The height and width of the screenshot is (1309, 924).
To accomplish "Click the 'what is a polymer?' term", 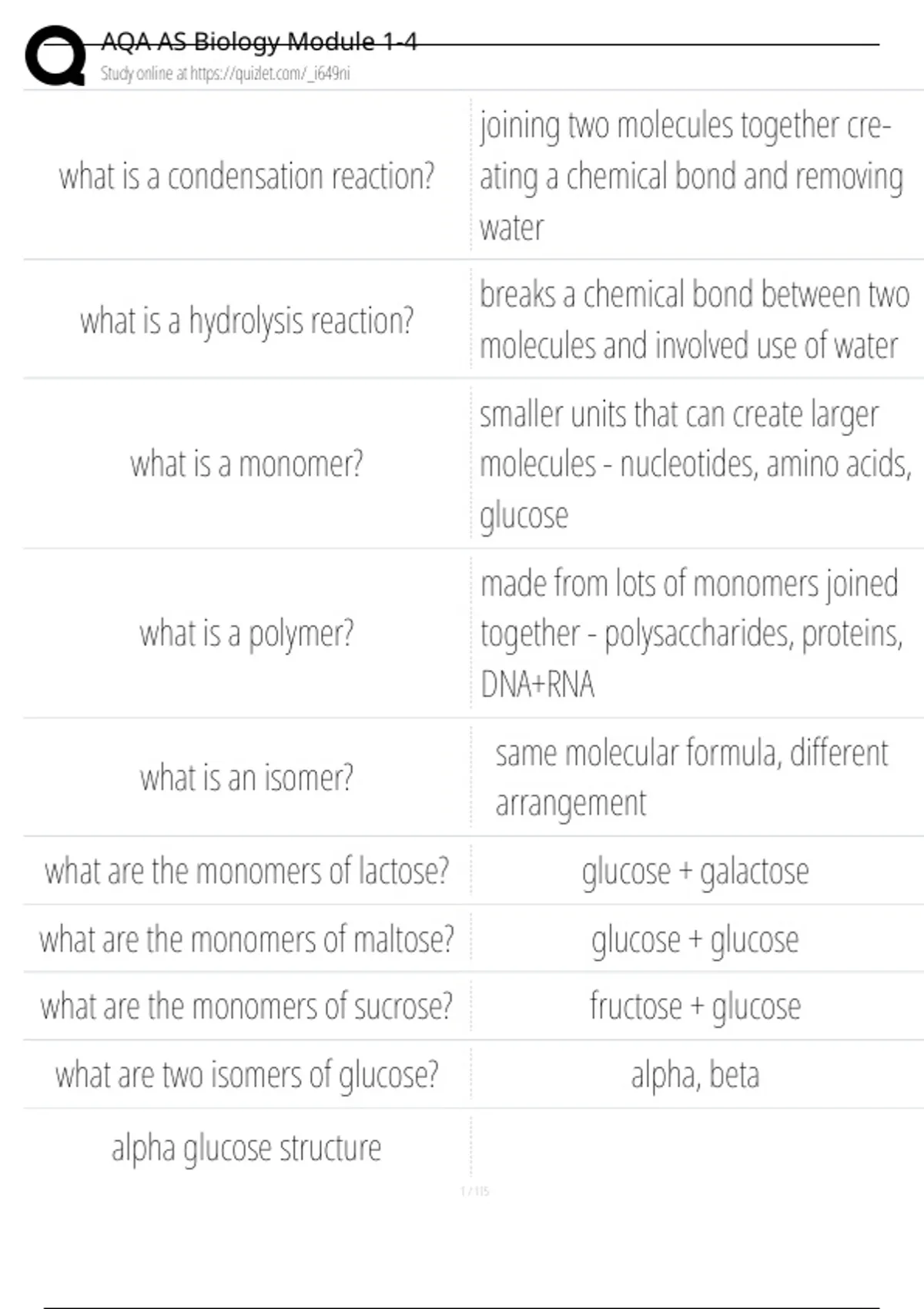I will [x=246, y=634].
